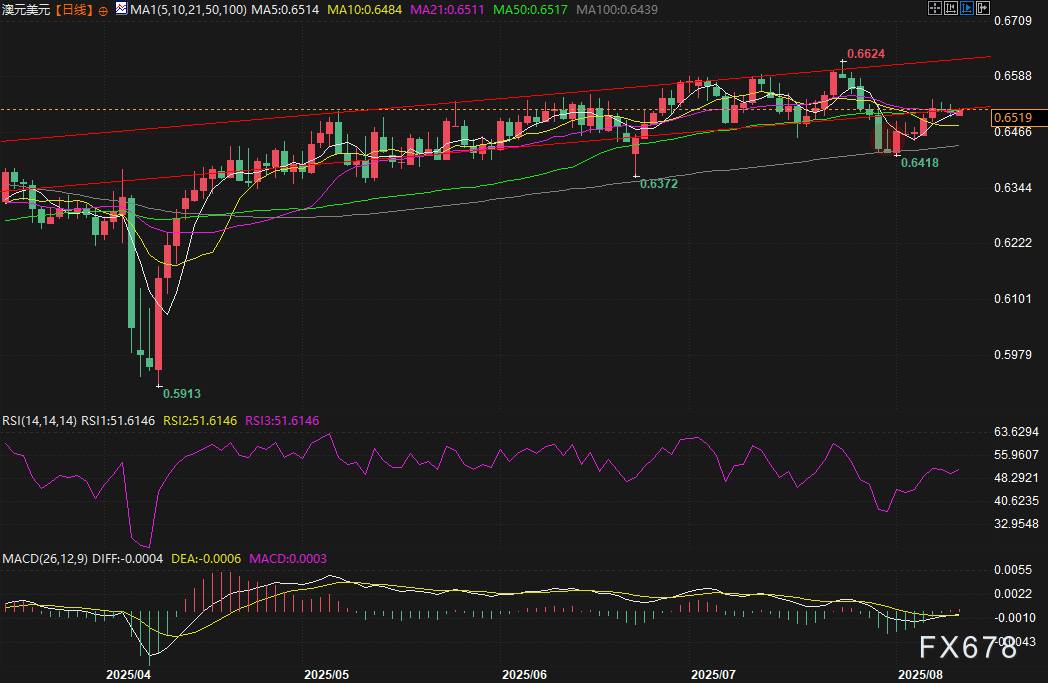Click the FX678 watermark logo
The image size is (1048, 683).
pyautogui.click(x=967, y=648)
